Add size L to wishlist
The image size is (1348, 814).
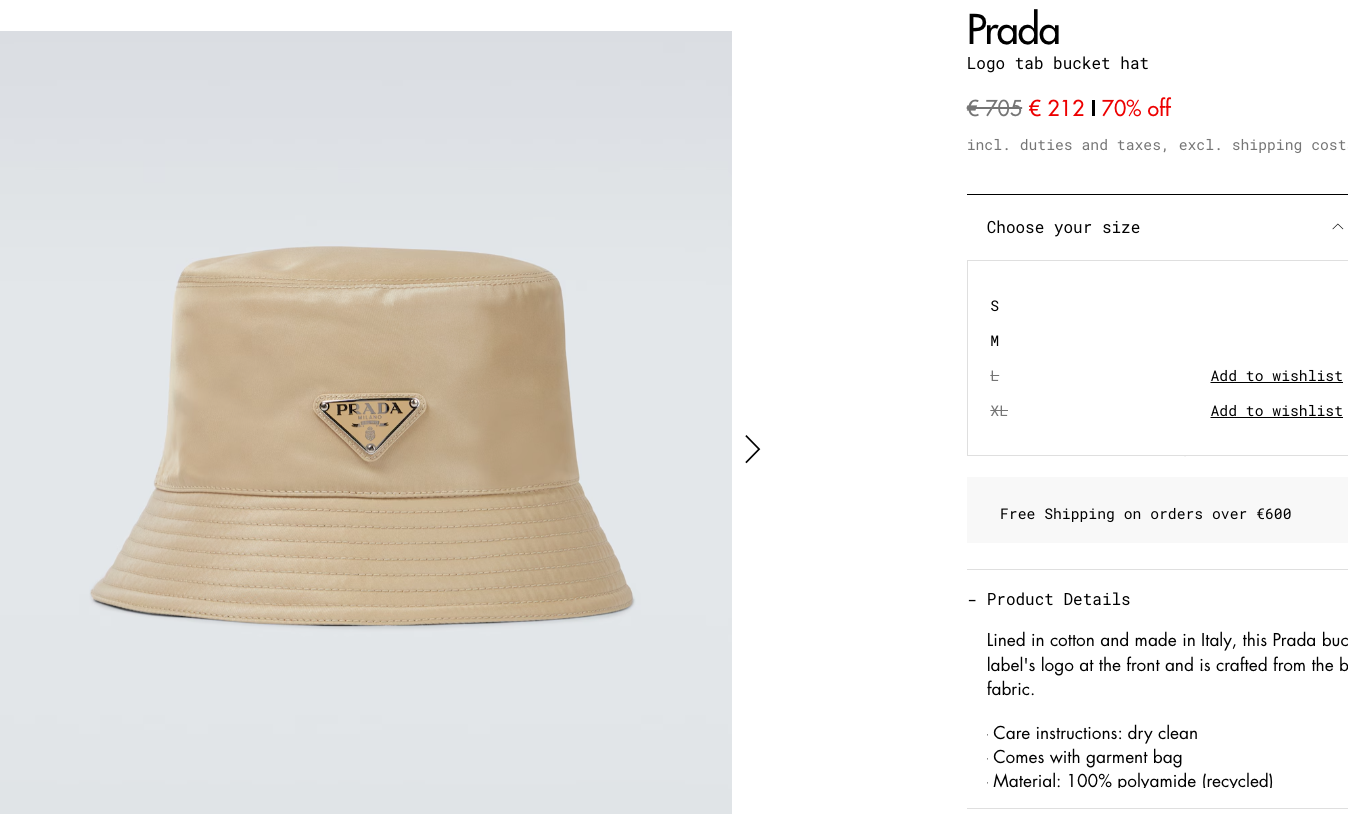(1276, 376)
